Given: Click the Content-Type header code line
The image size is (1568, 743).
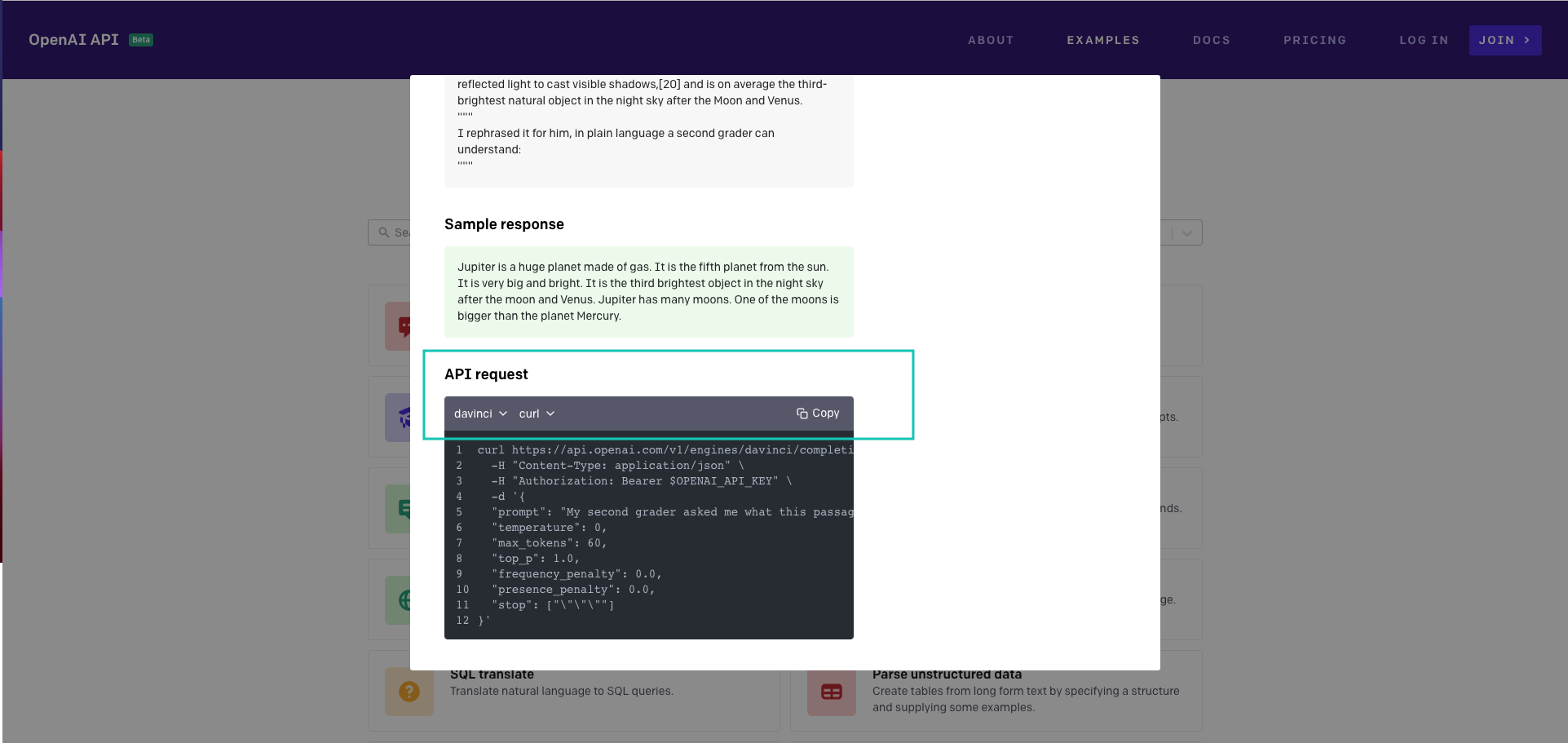Looking at the screenshot, I should tap(617, 466).
